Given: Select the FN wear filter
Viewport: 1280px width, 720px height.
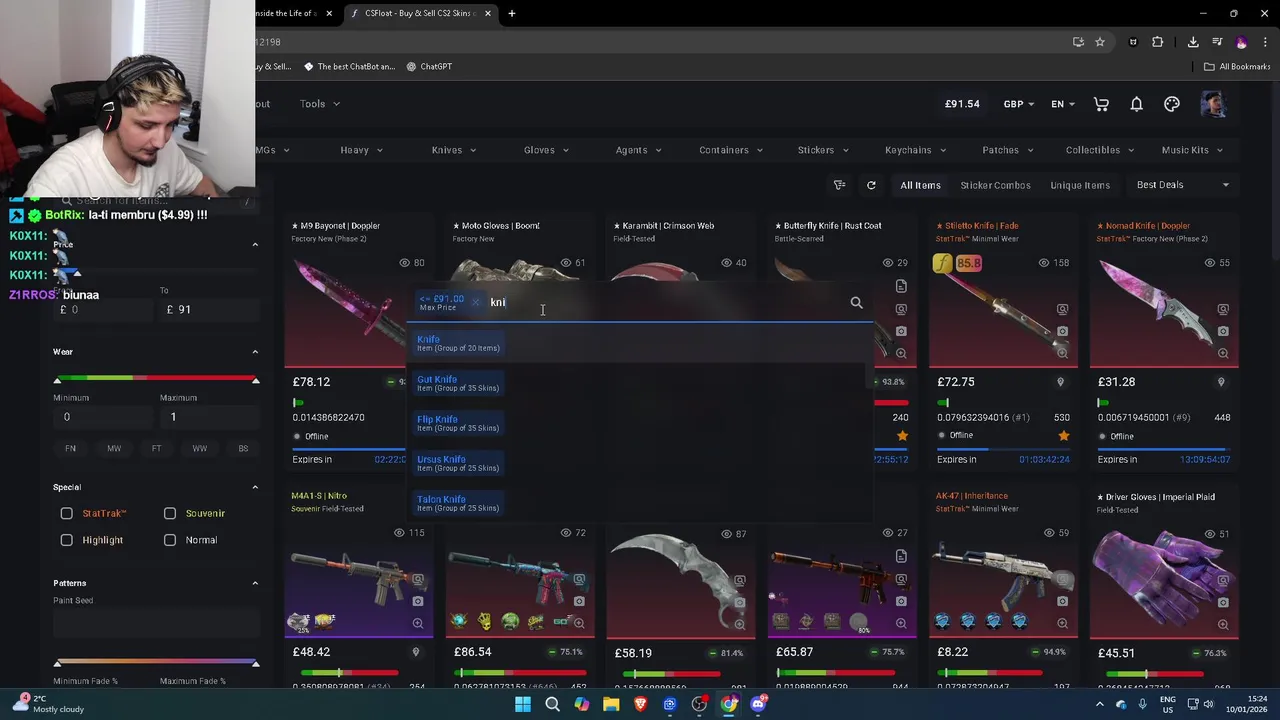Looking at the screenshot, I should click(70, 448).
